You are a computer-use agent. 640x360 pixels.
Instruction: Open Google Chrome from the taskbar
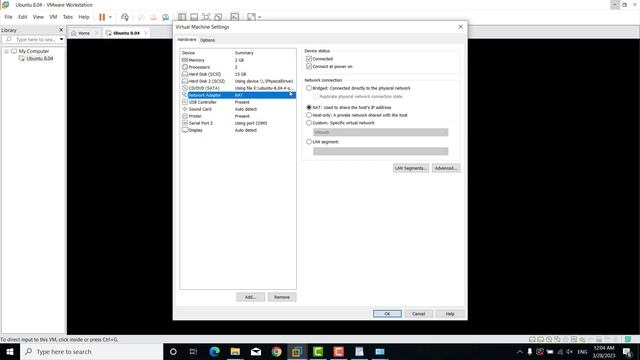click(x=276, y=351)
